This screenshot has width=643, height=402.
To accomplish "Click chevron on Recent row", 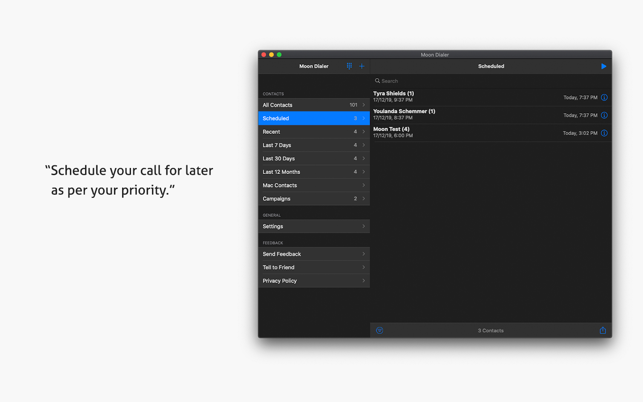I will tap(363, 132).
